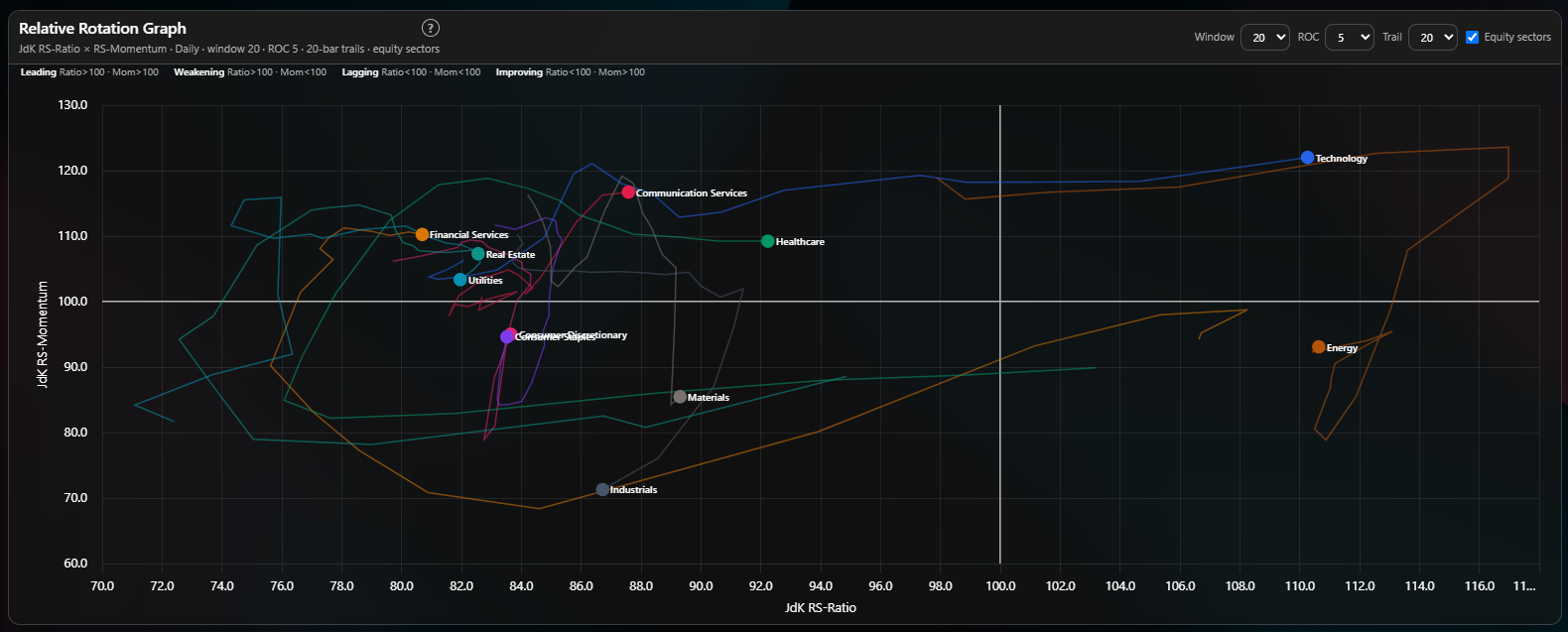
Task: Click the Utilities label text
Action: pyautogui.click(x=485, y=281)
